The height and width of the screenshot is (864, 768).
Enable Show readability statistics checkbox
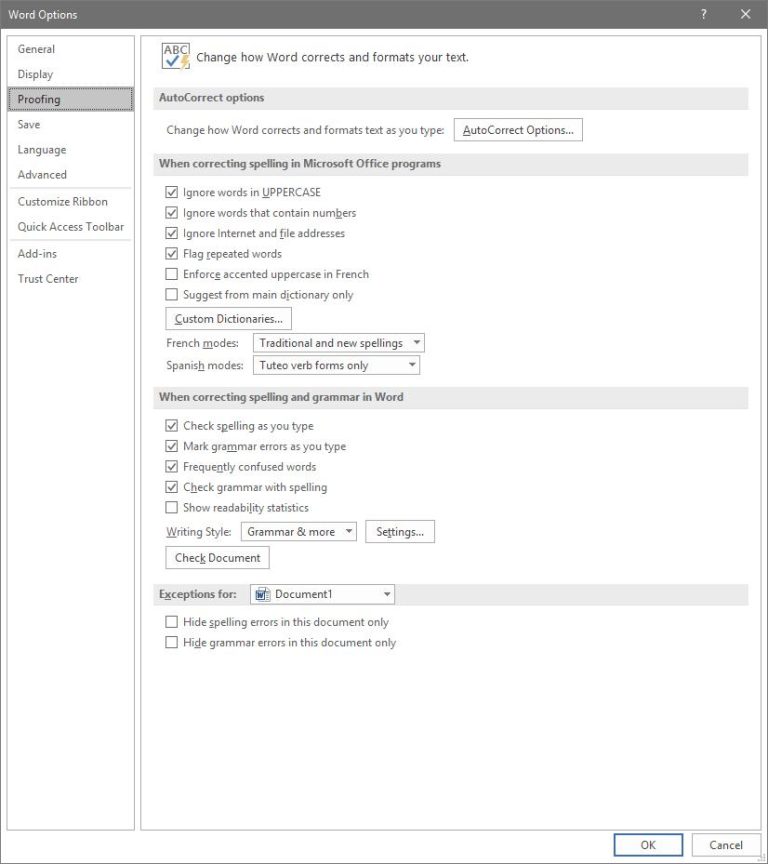(172, 508)
